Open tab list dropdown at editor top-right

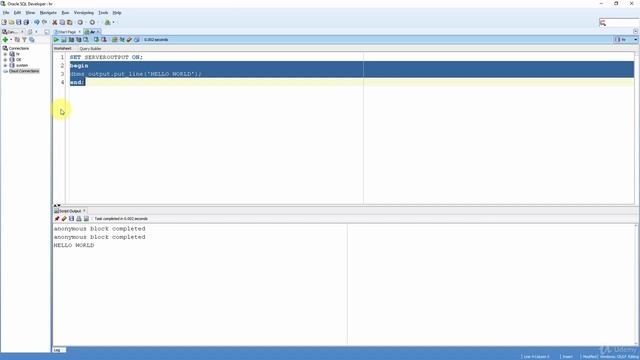(x=636, y=31)
